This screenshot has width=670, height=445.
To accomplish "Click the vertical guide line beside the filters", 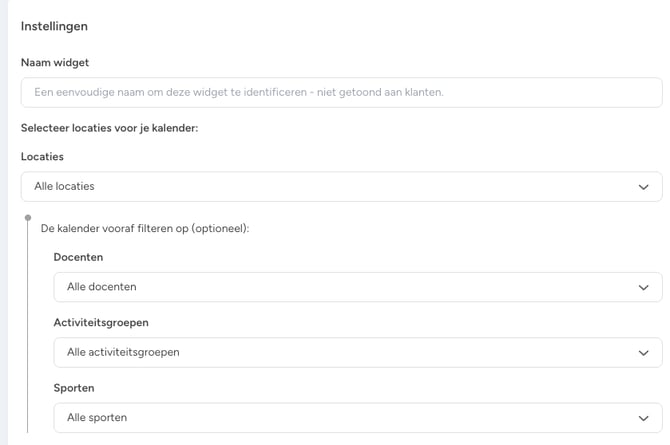I will pyautogui.click(x=28, y=330).
